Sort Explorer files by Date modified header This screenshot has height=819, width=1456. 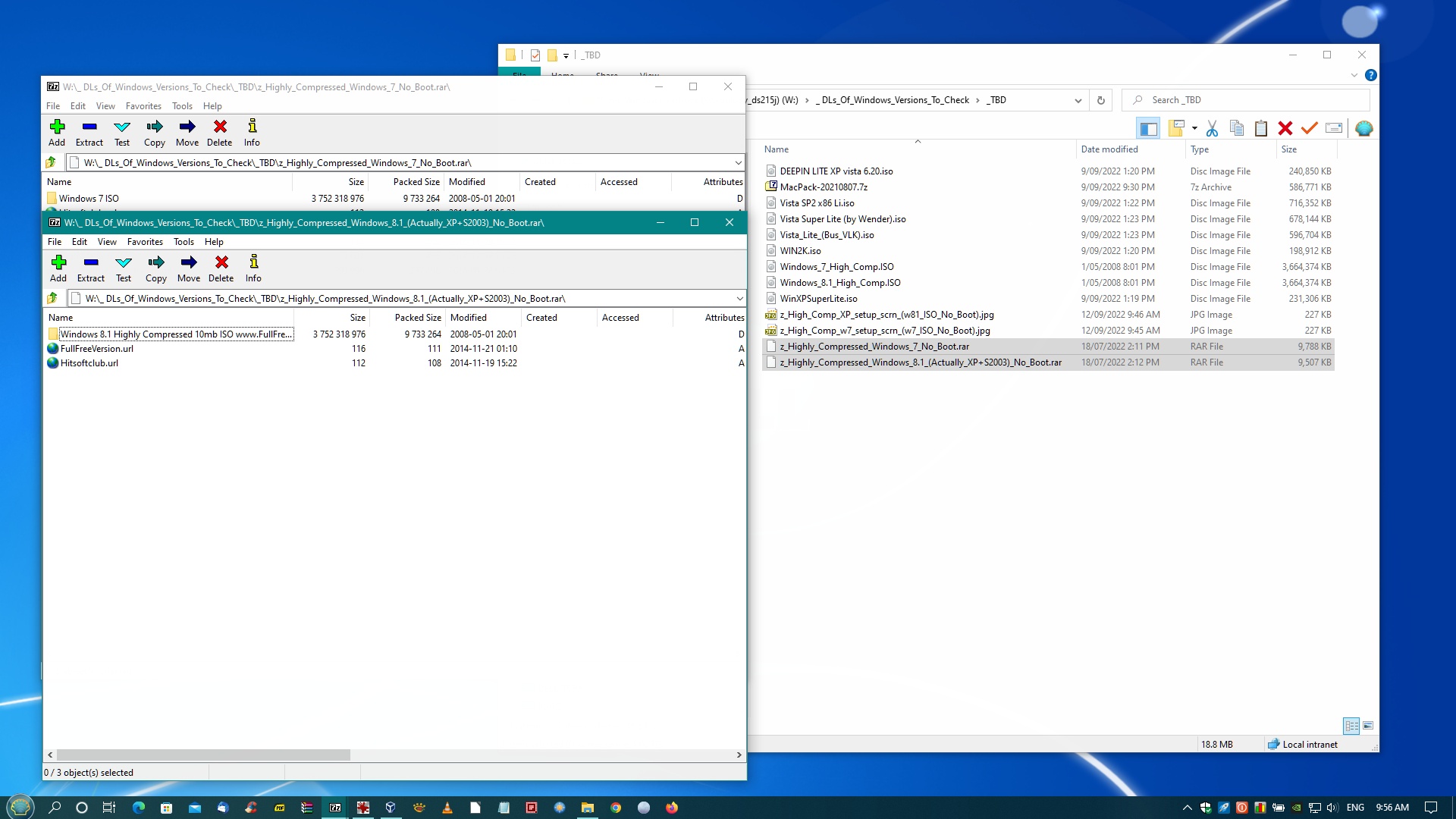point(1131,149)
